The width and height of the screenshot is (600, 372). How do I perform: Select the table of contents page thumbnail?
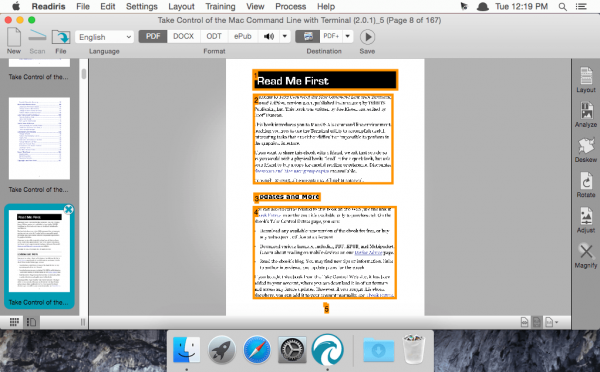coord(39,138)
